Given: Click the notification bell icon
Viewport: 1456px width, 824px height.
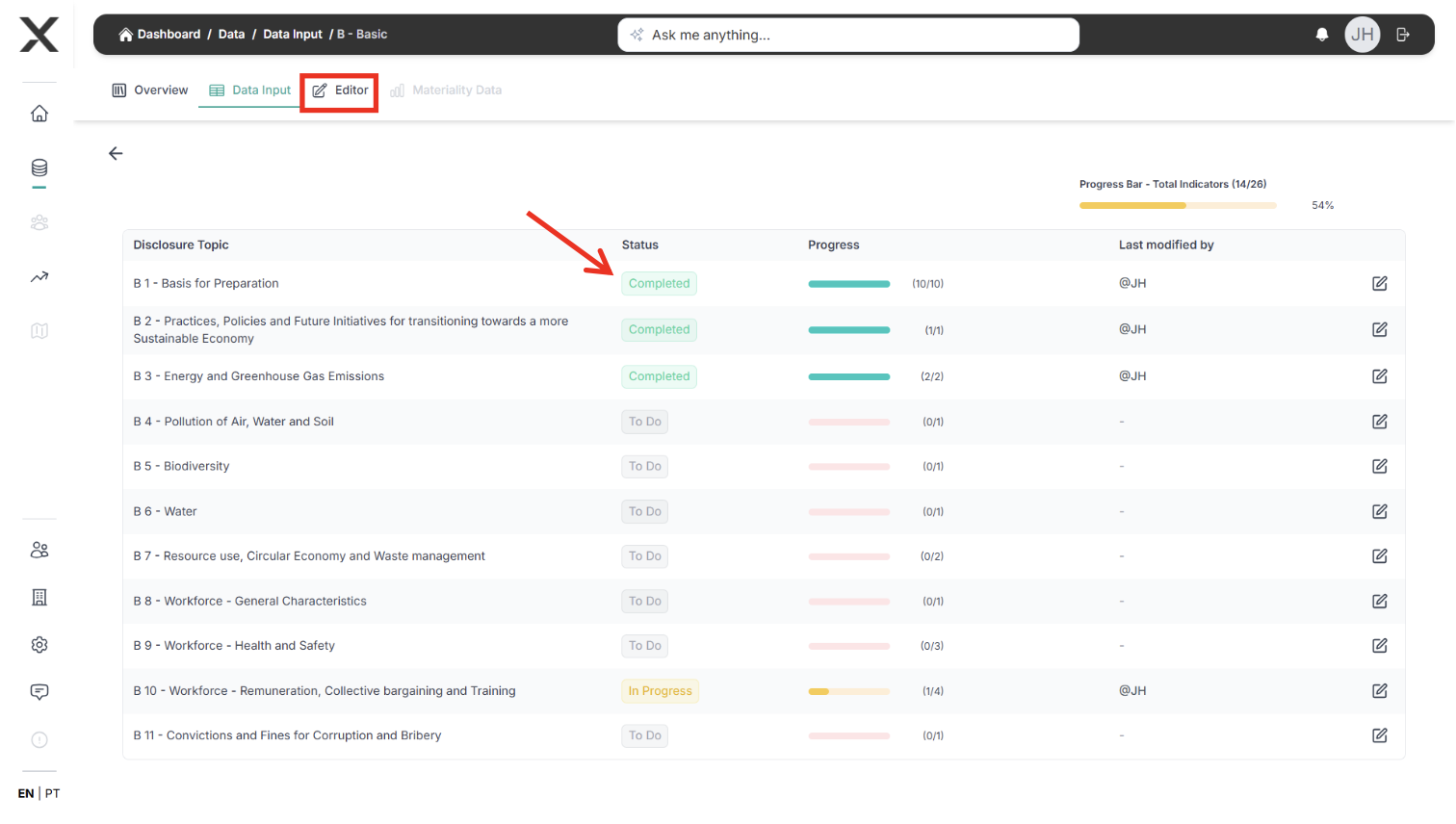Looking at the screenshot, I should (1322, 35).
